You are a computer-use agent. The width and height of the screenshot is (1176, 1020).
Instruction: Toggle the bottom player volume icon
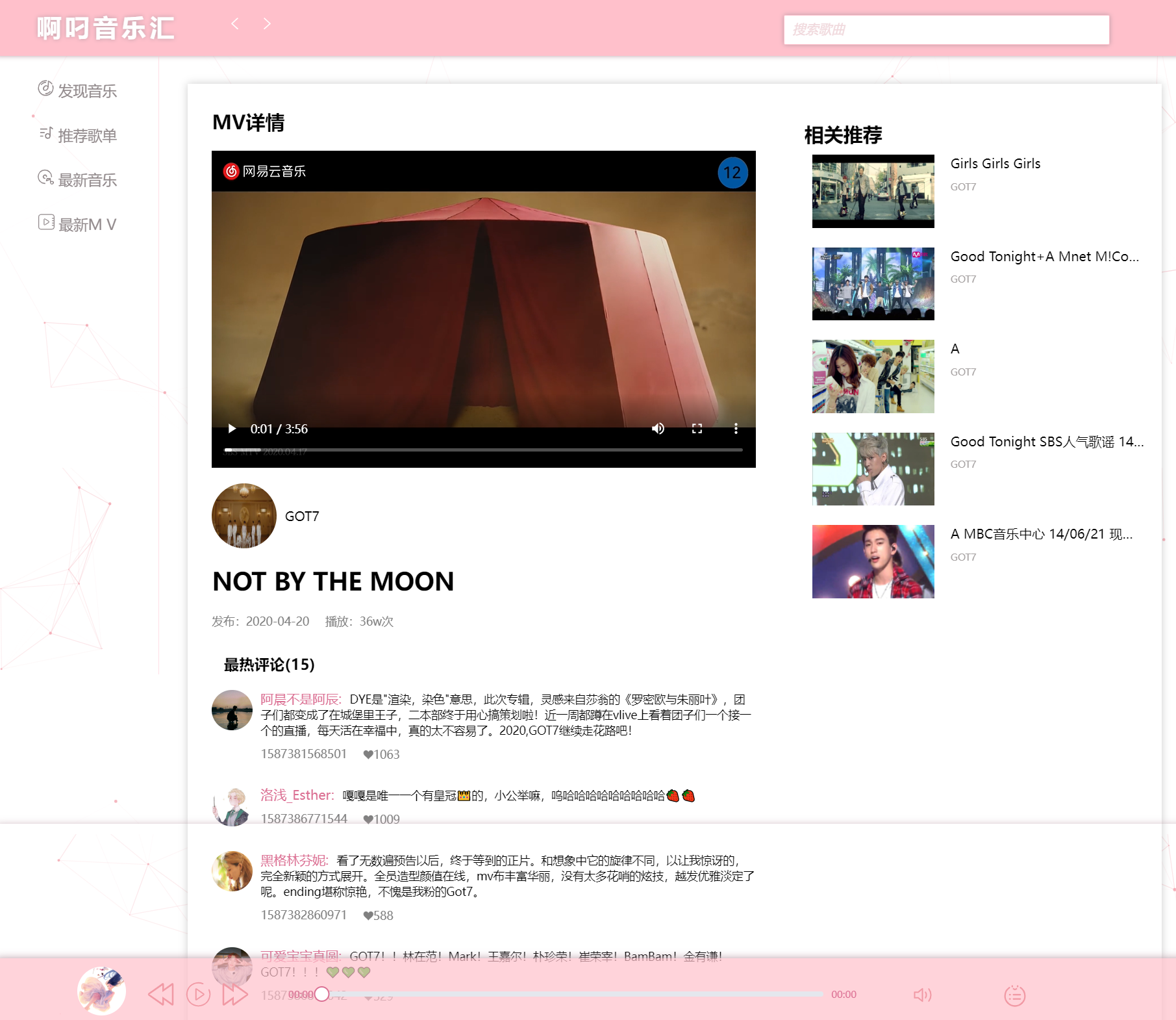(922, 995)
